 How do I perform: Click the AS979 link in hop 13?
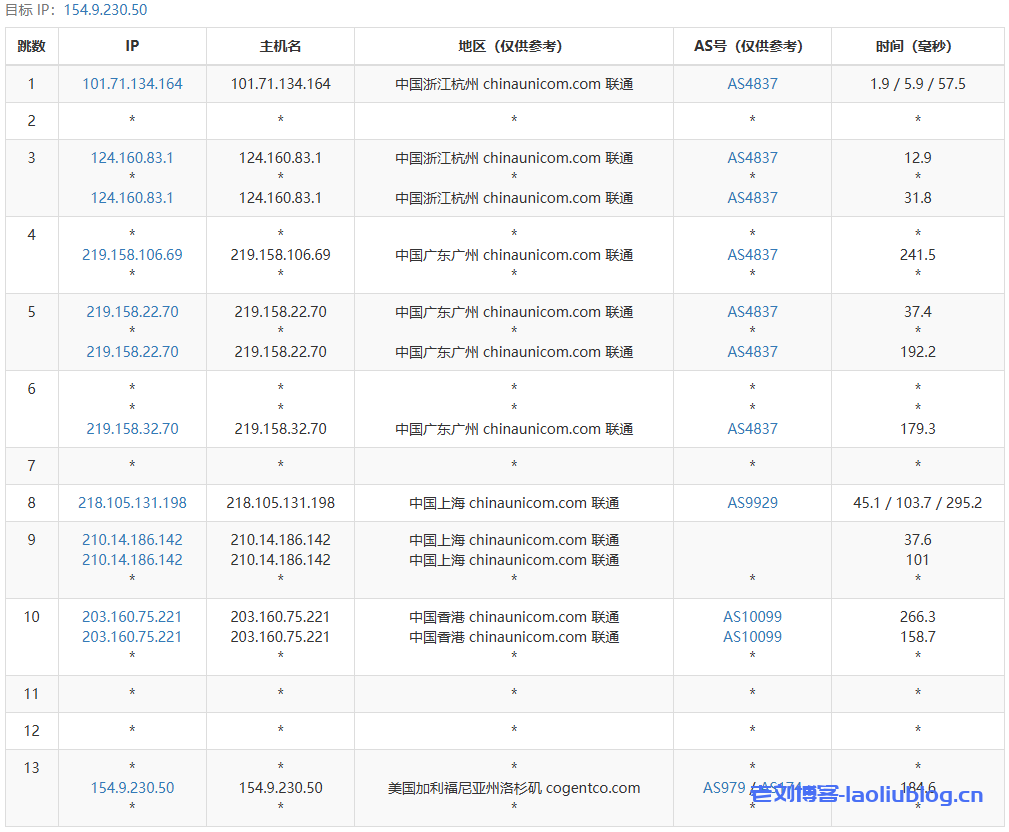point(723,787)
